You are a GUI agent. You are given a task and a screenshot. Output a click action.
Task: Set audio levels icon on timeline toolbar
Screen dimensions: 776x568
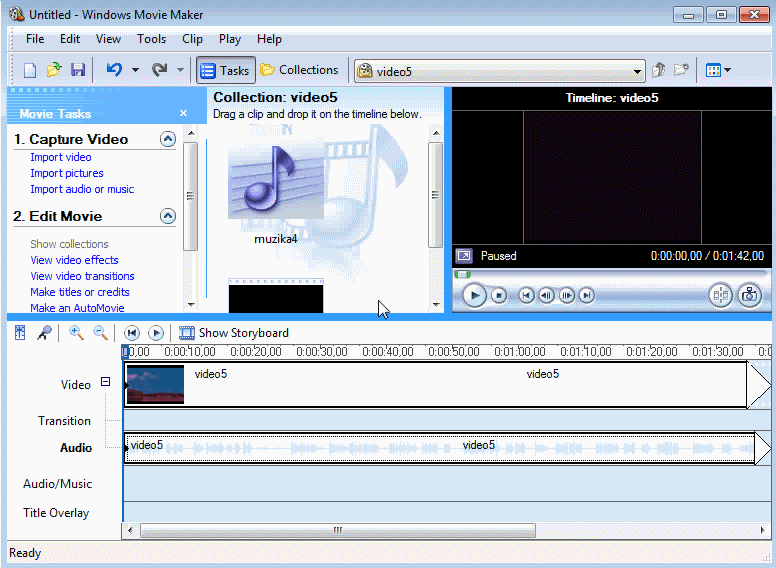(20, 333)
